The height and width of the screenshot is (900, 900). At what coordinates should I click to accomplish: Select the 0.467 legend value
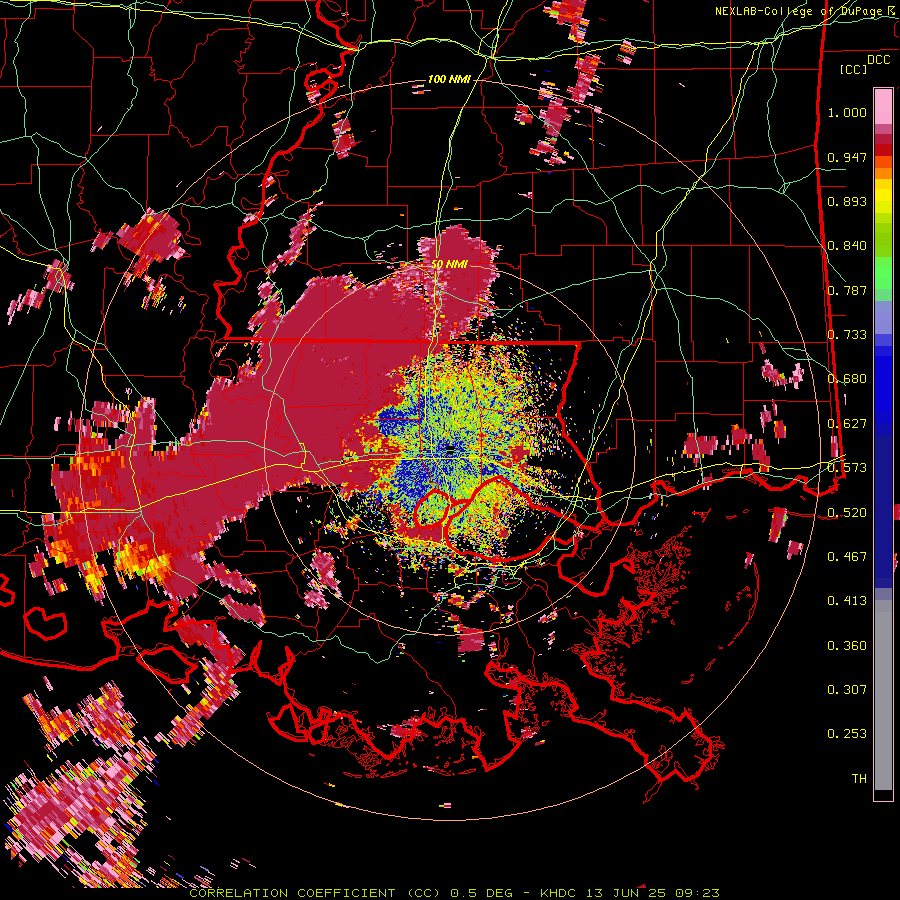click(x=847, y=557)
